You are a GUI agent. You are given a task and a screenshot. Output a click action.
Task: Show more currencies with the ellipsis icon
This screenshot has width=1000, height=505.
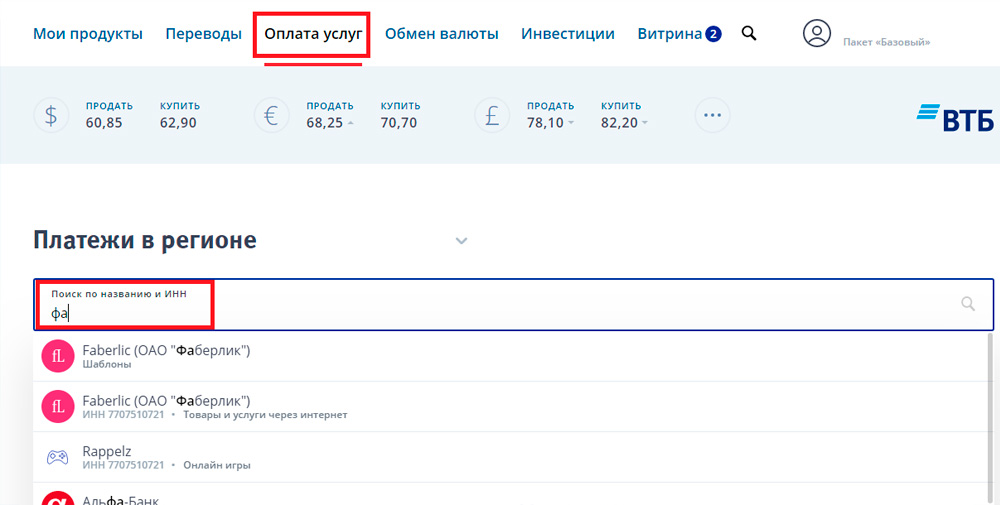coord(712,115)
